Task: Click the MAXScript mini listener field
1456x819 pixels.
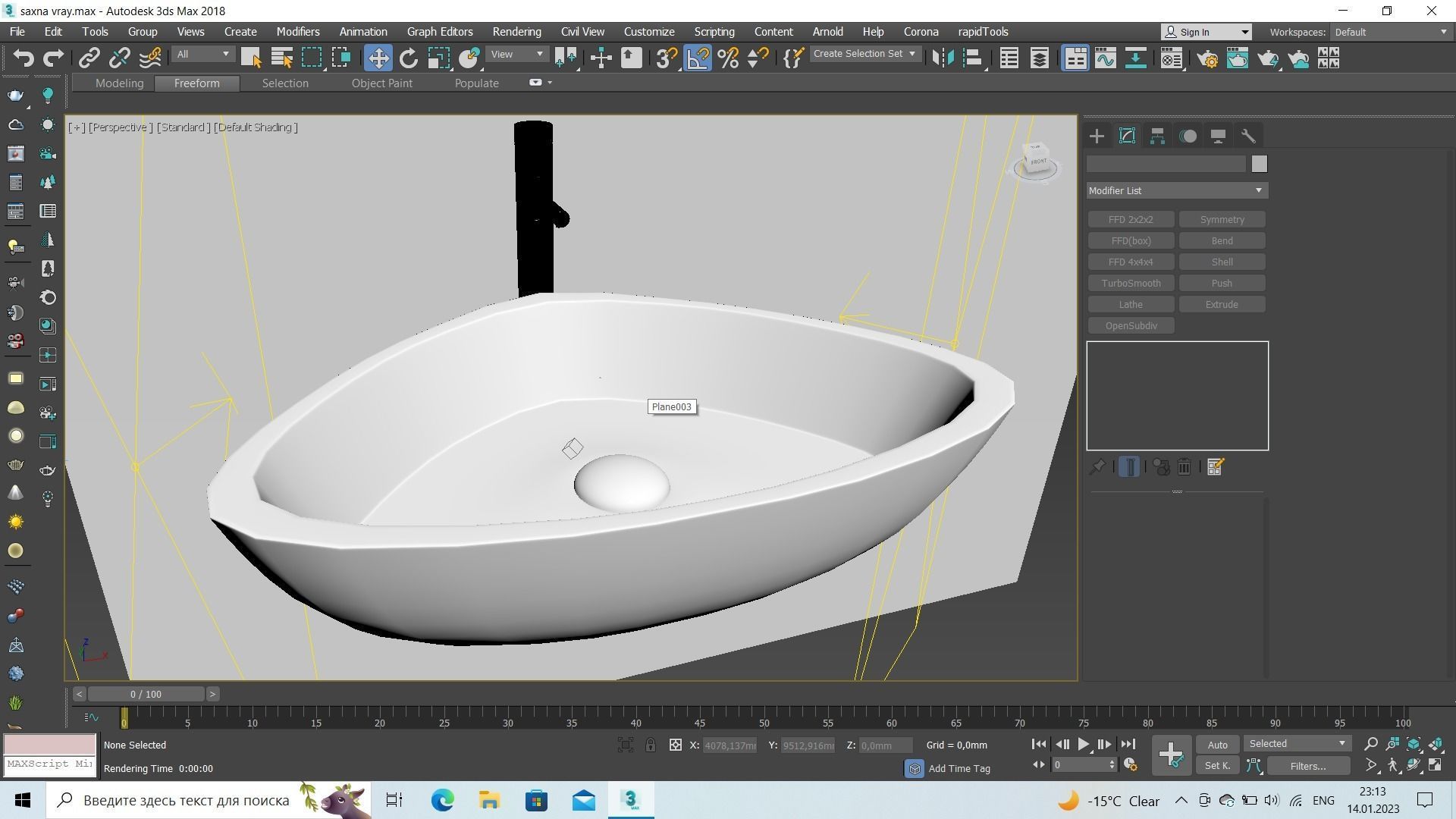Action: (x=49, y=764)
